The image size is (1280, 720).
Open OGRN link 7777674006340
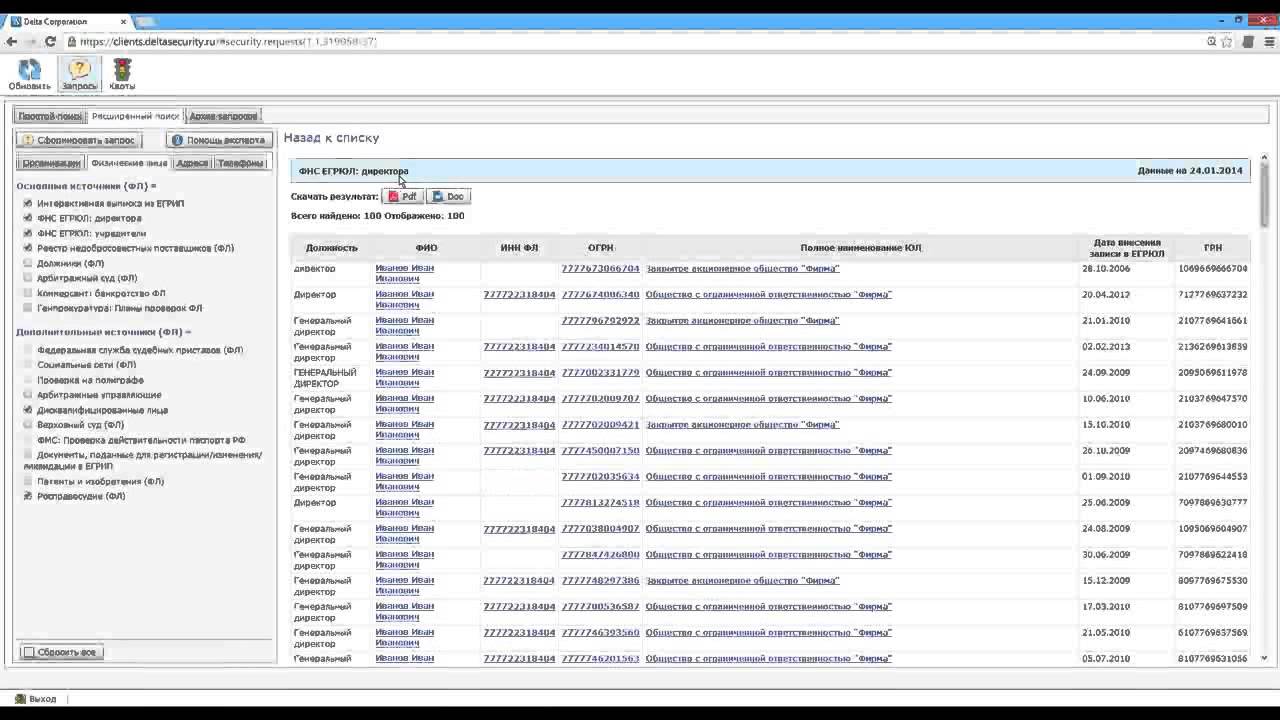[x=600, y=295]
